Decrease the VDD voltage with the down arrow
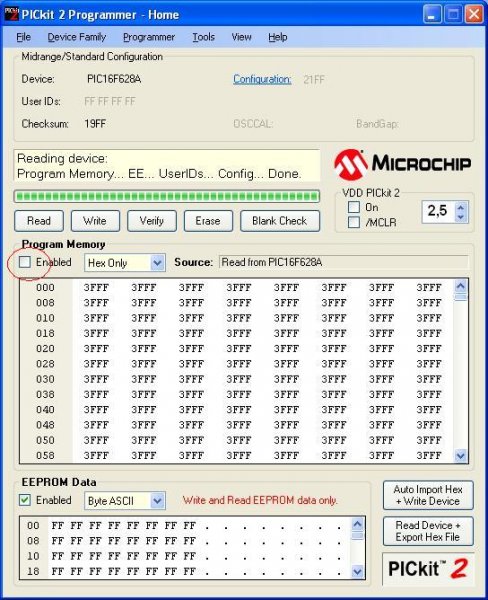 click(x=460, y=217)
